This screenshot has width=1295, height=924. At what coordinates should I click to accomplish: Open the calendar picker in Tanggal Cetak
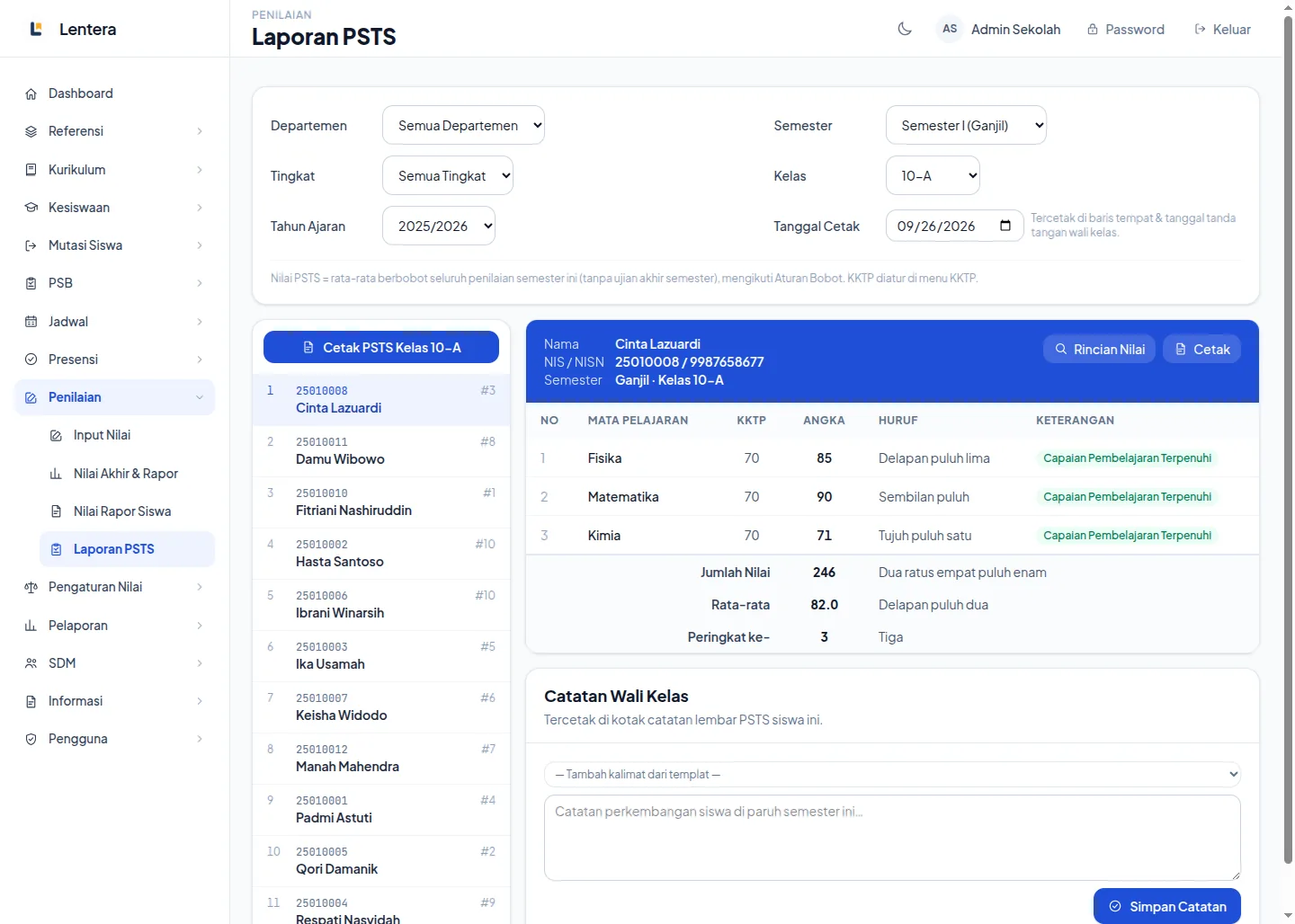[1005, 226]
